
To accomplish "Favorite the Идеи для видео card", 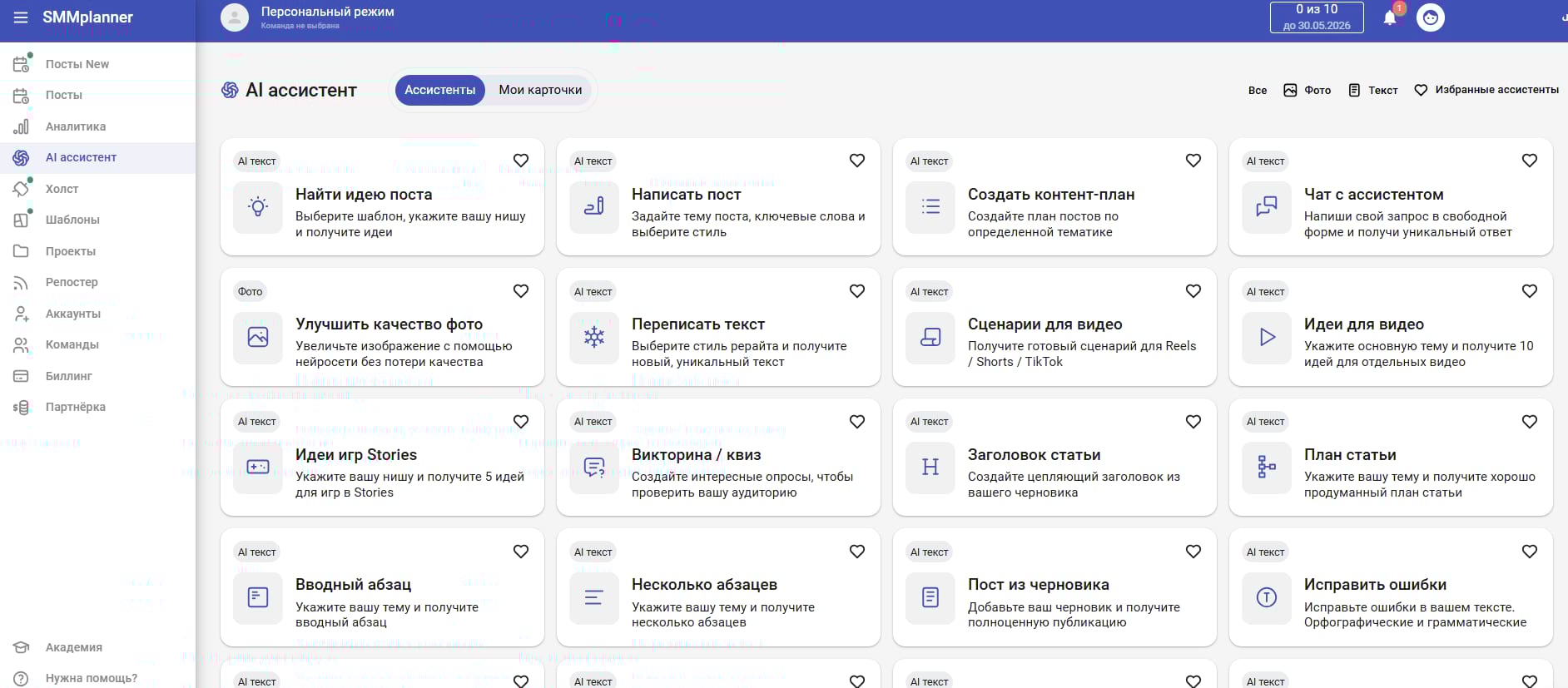I will [x=1530, y=291].
